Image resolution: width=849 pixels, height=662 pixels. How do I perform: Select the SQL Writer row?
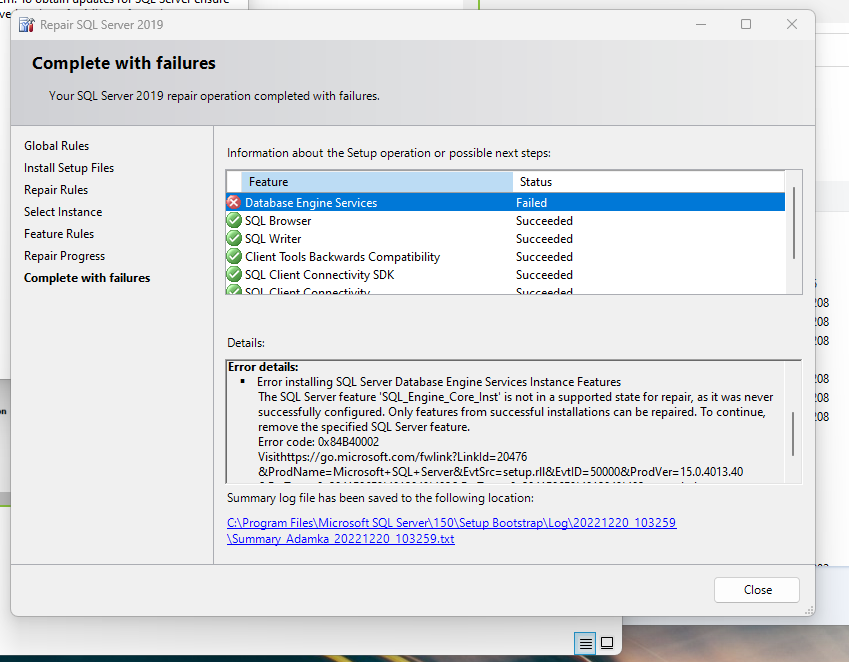click(x=505, y=238)
